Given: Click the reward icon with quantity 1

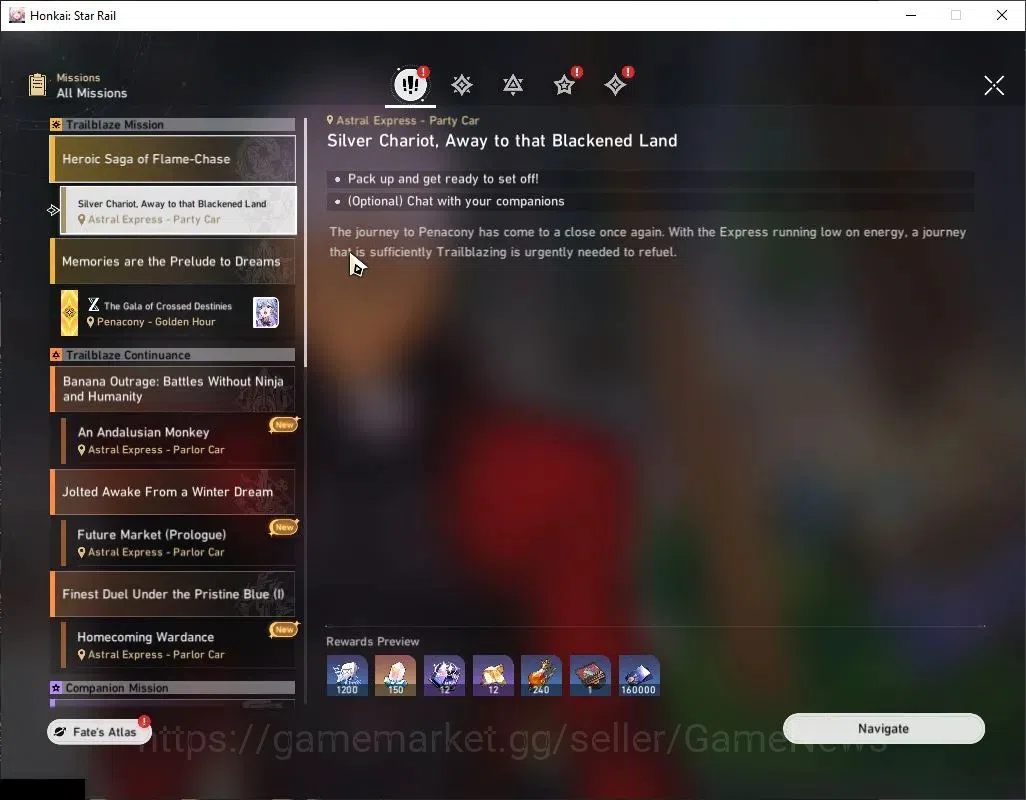Looking at the screenshot, I should (590, 676).
